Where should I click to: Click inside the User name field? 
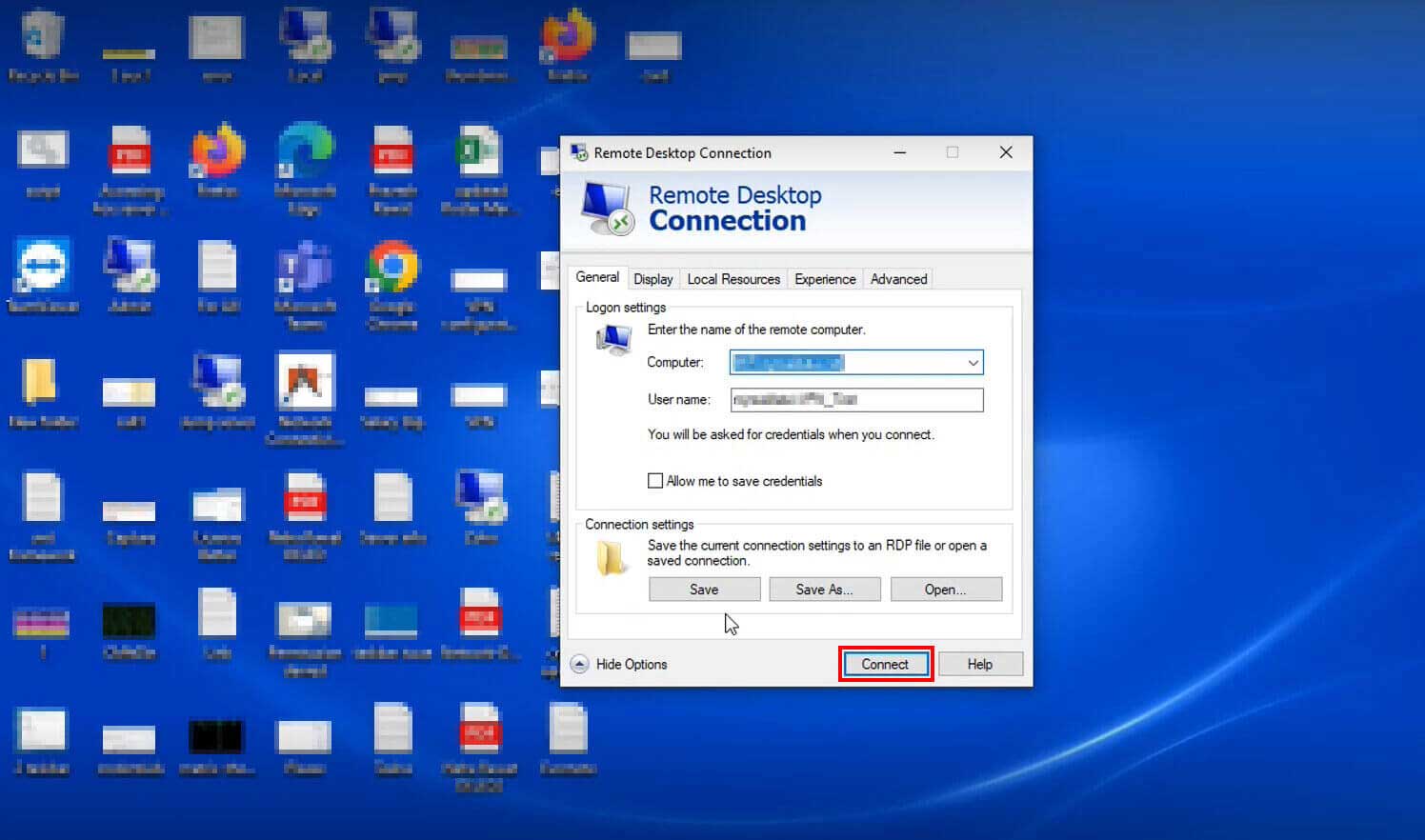[855, 399]
